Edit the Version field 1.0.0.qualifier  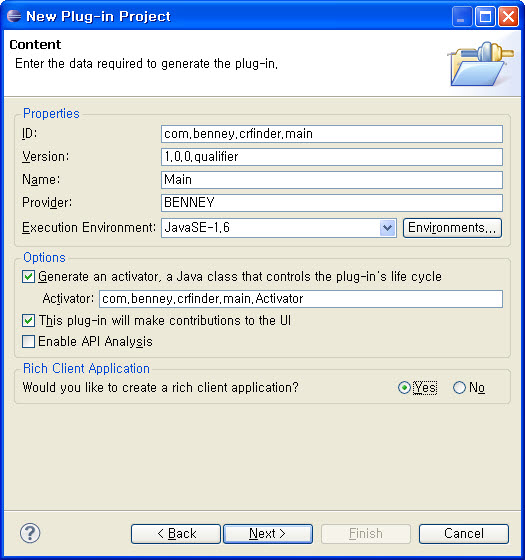[332, 157]
